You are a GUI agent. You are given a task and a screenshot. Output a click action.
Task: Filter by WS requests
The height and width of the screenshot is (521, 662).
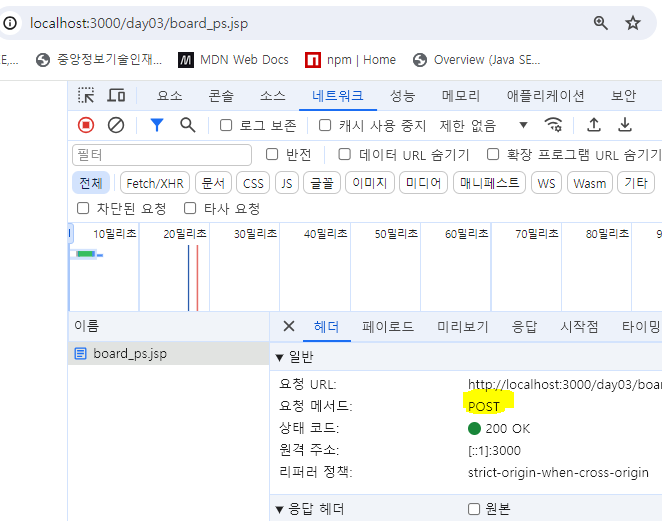(546, 183)
